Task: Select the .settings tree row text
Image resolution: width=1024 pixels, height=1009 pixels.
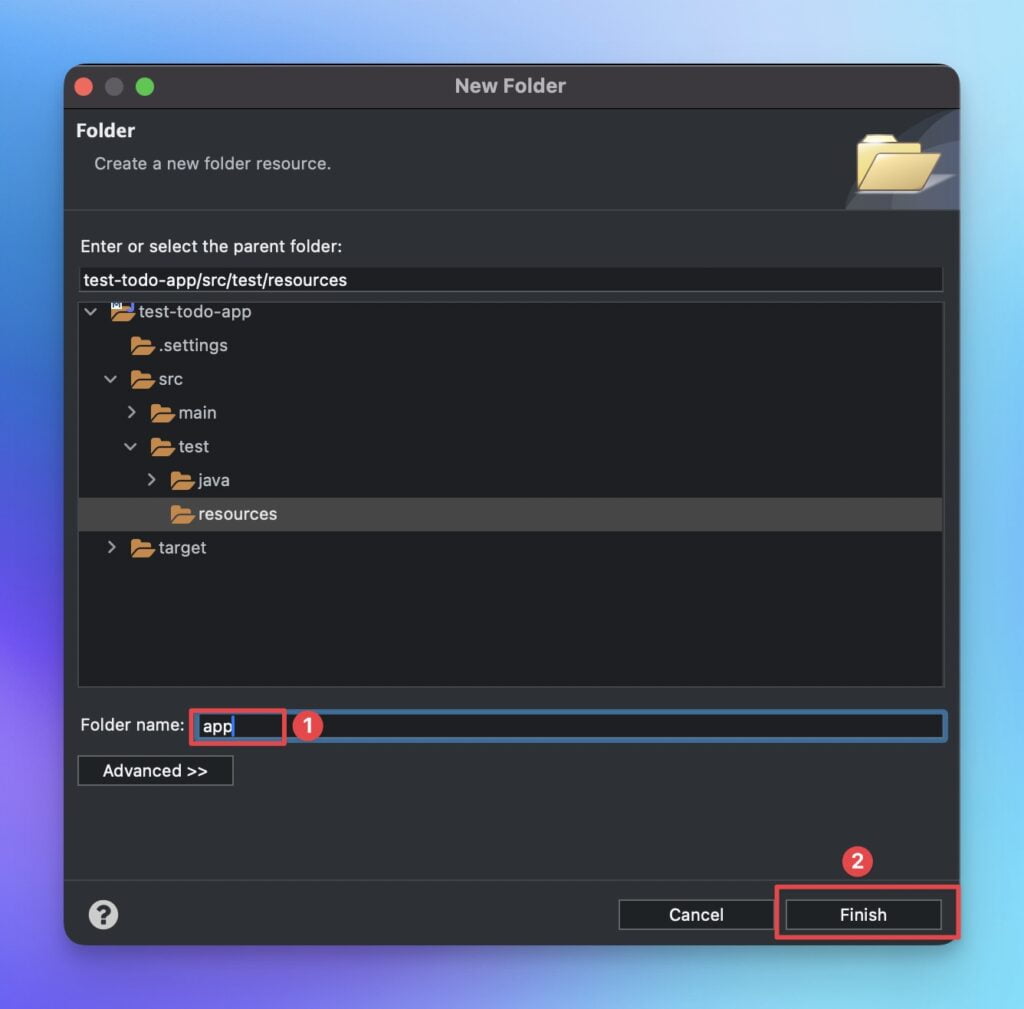Action: [x=193, y=345]
